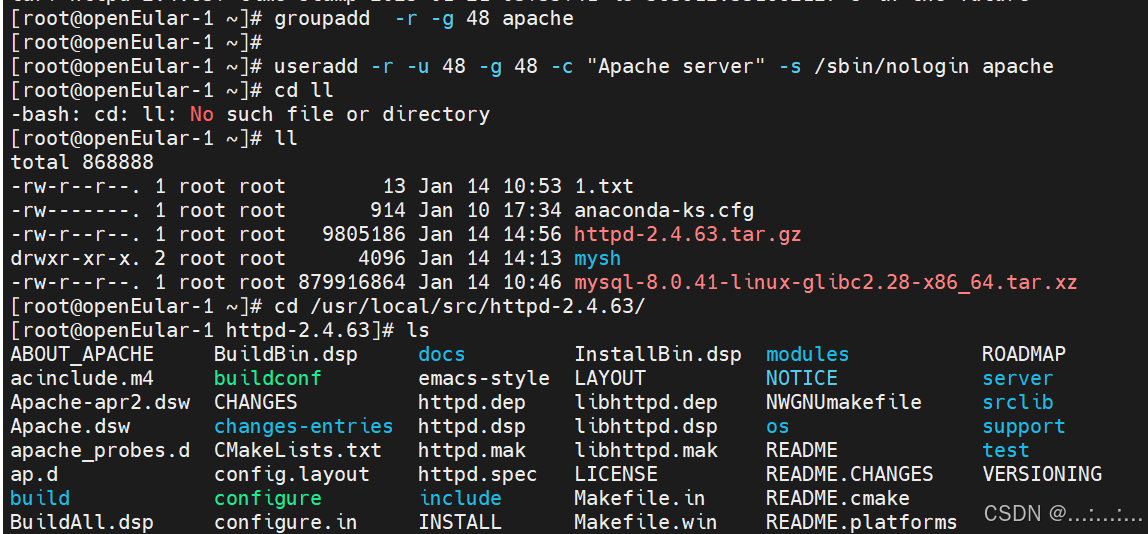Click changes-entries directory name
Image resolution: width=1148 pixels, height=534 pixels.
pos(304,426)
